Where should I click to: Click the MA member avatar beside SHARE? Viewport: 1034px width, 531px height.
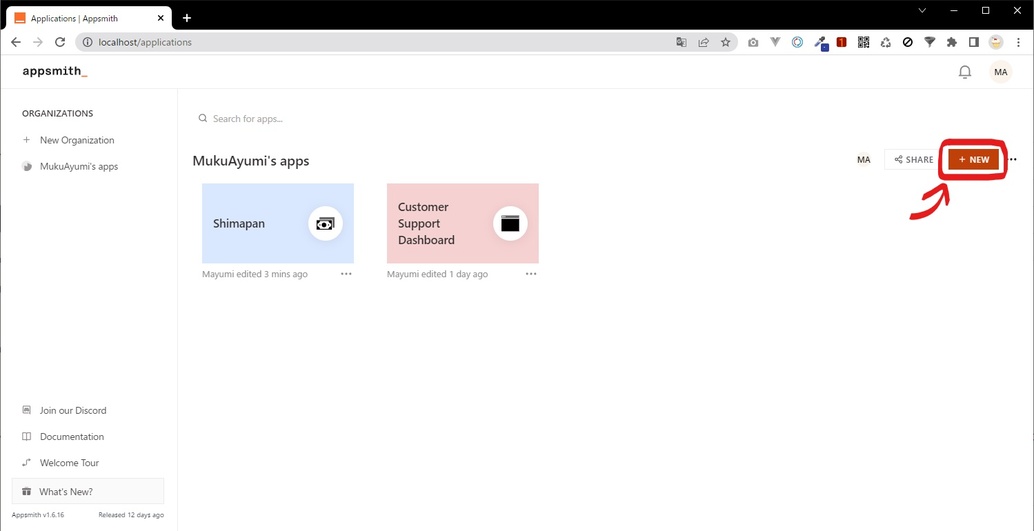tap(863, 160)
